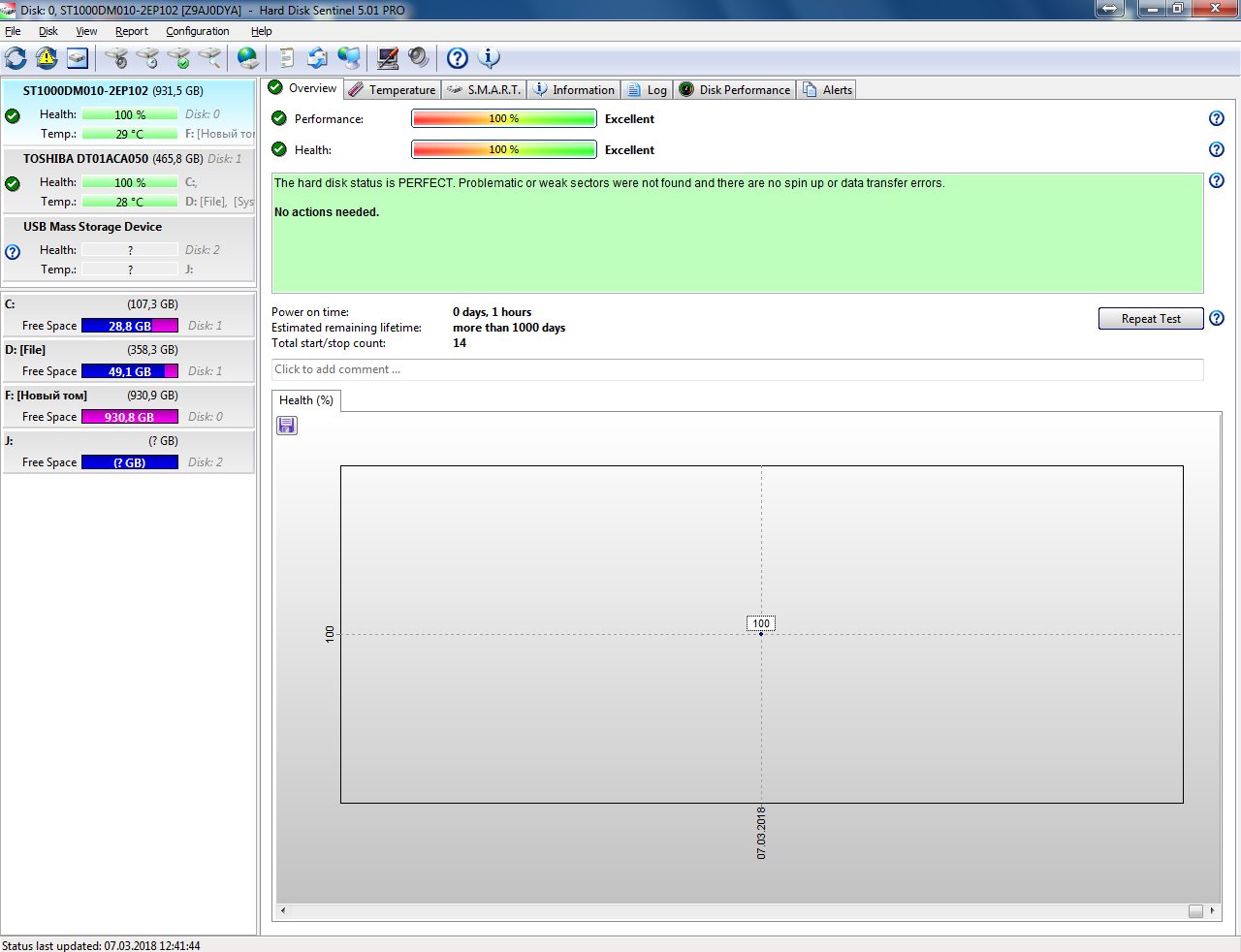Click the speaker sound toolbar icon

(x=418, y=58)
